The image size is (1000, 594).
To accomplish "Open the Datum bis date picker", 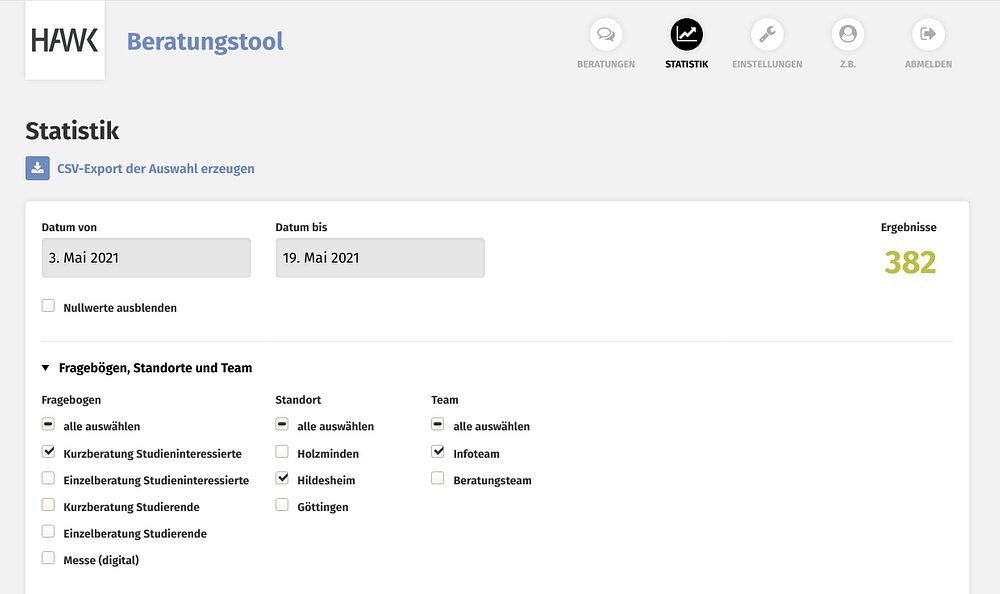I will (380, 258).
